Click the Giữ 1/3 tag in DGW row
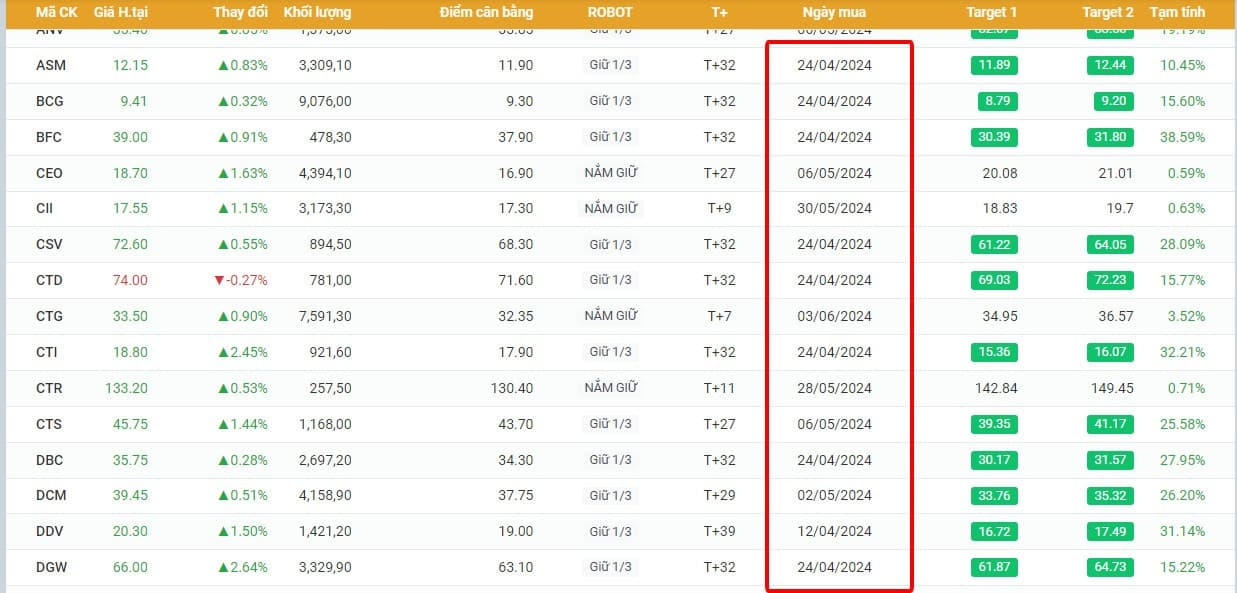Viewport: 1237px width, 593px height. click(611, 567)
